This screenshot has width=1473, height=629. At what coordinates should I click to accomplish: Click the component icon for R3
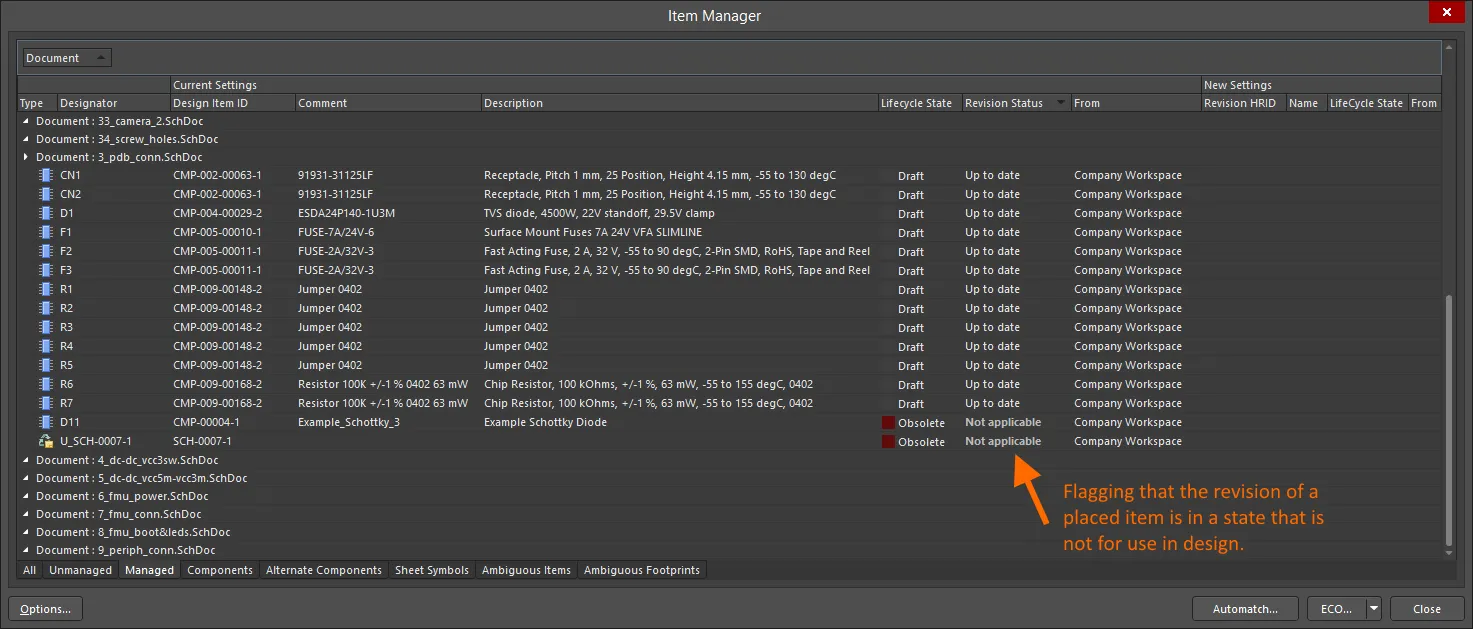click(45, 327)
